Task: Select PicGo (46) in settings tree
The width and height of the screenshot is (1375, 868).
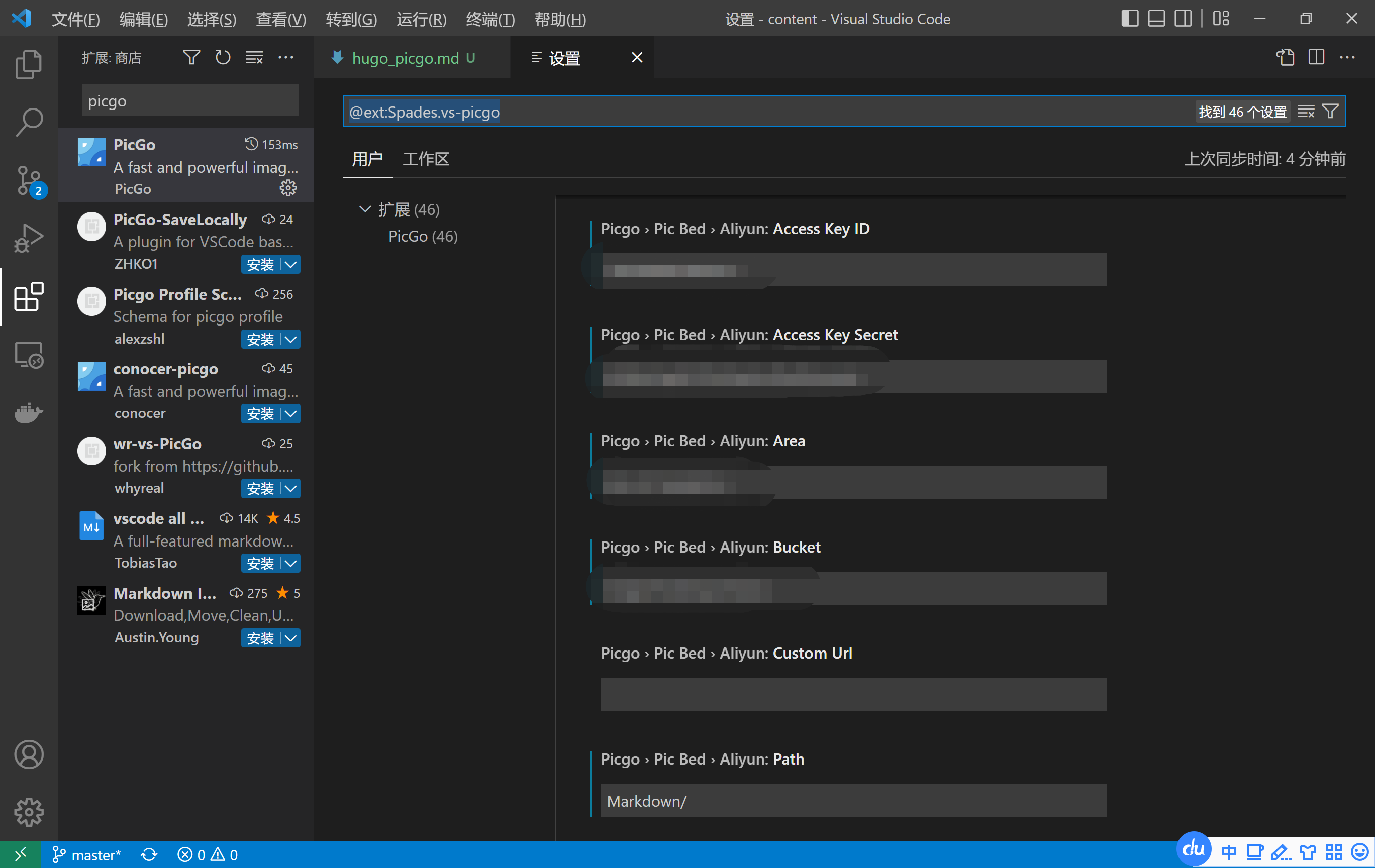Action: [x=423, y=236]
